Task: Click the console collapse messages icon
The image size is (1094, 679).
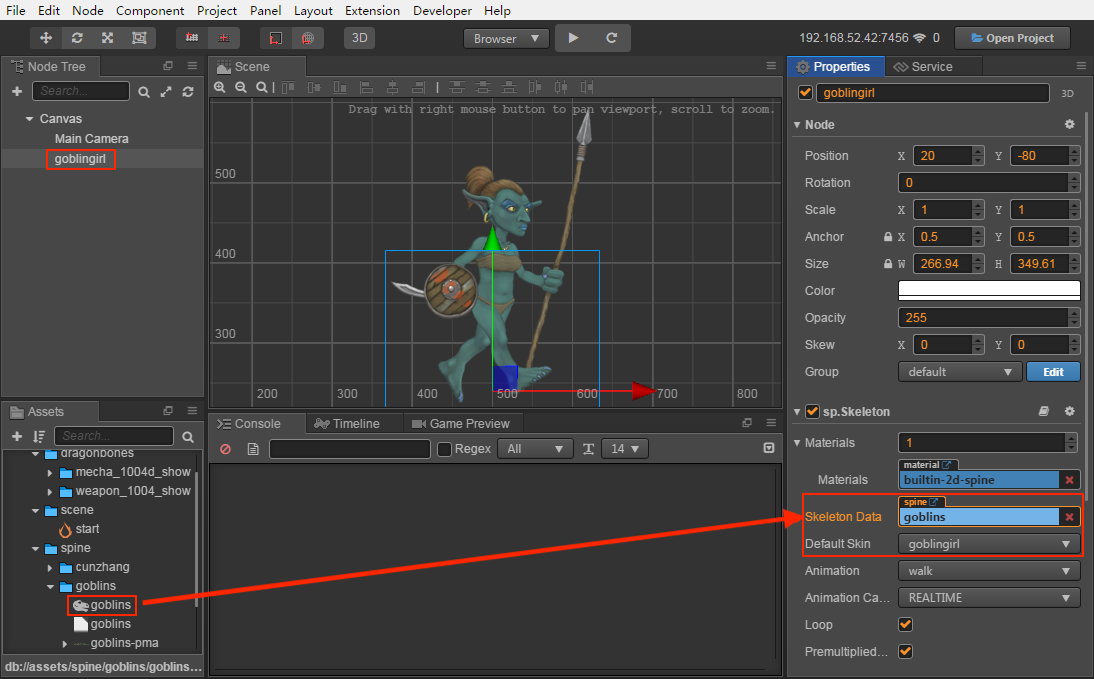Action: pyautogui.click(x=769, y=448)
